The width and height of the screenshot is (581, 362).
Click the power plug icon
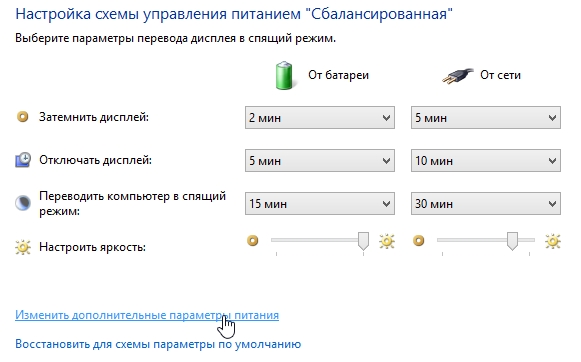click(x=458, y=76)
